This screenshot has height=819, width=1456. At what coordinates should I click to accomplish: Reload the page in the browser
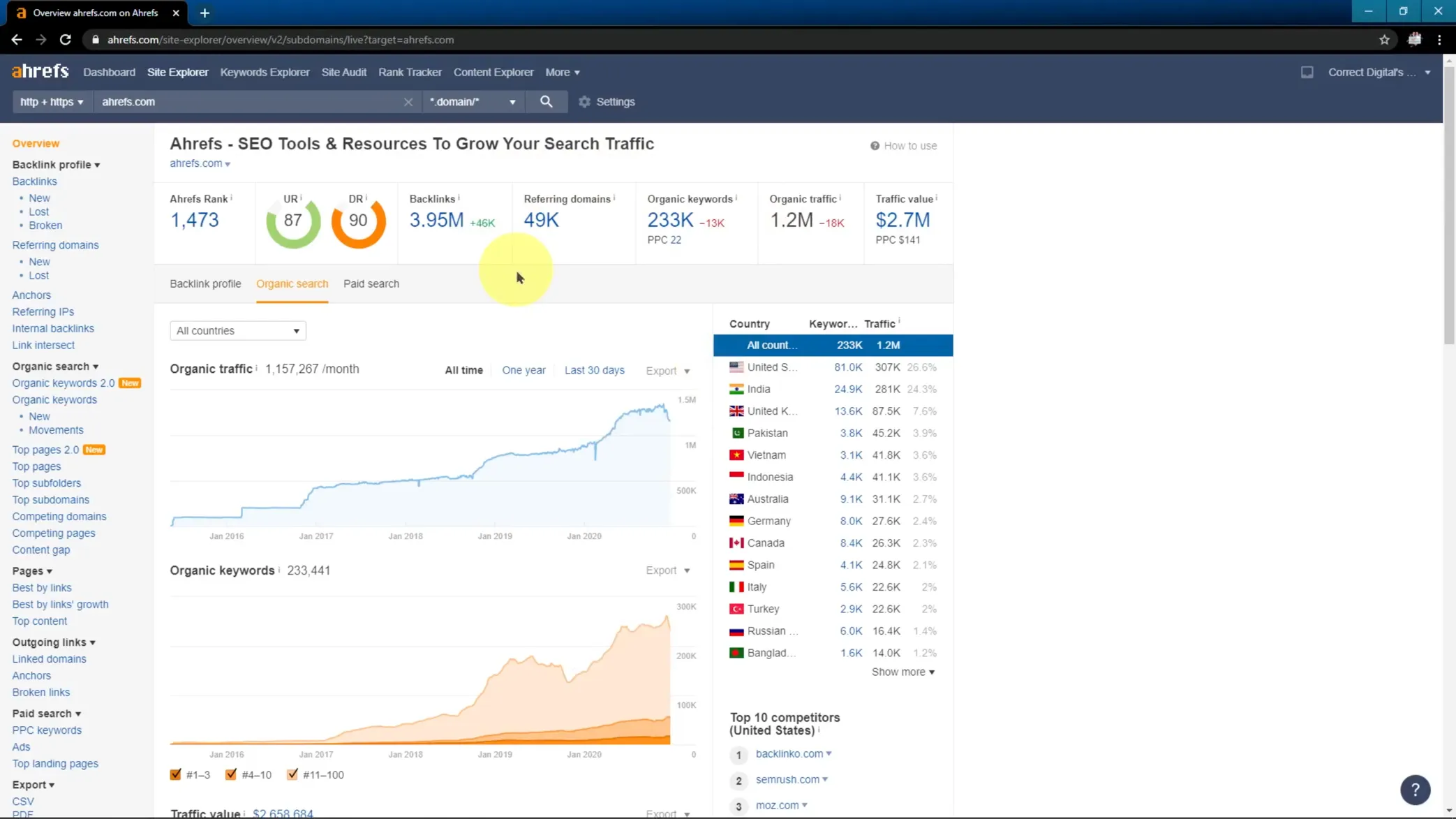(x=65, y=40)
